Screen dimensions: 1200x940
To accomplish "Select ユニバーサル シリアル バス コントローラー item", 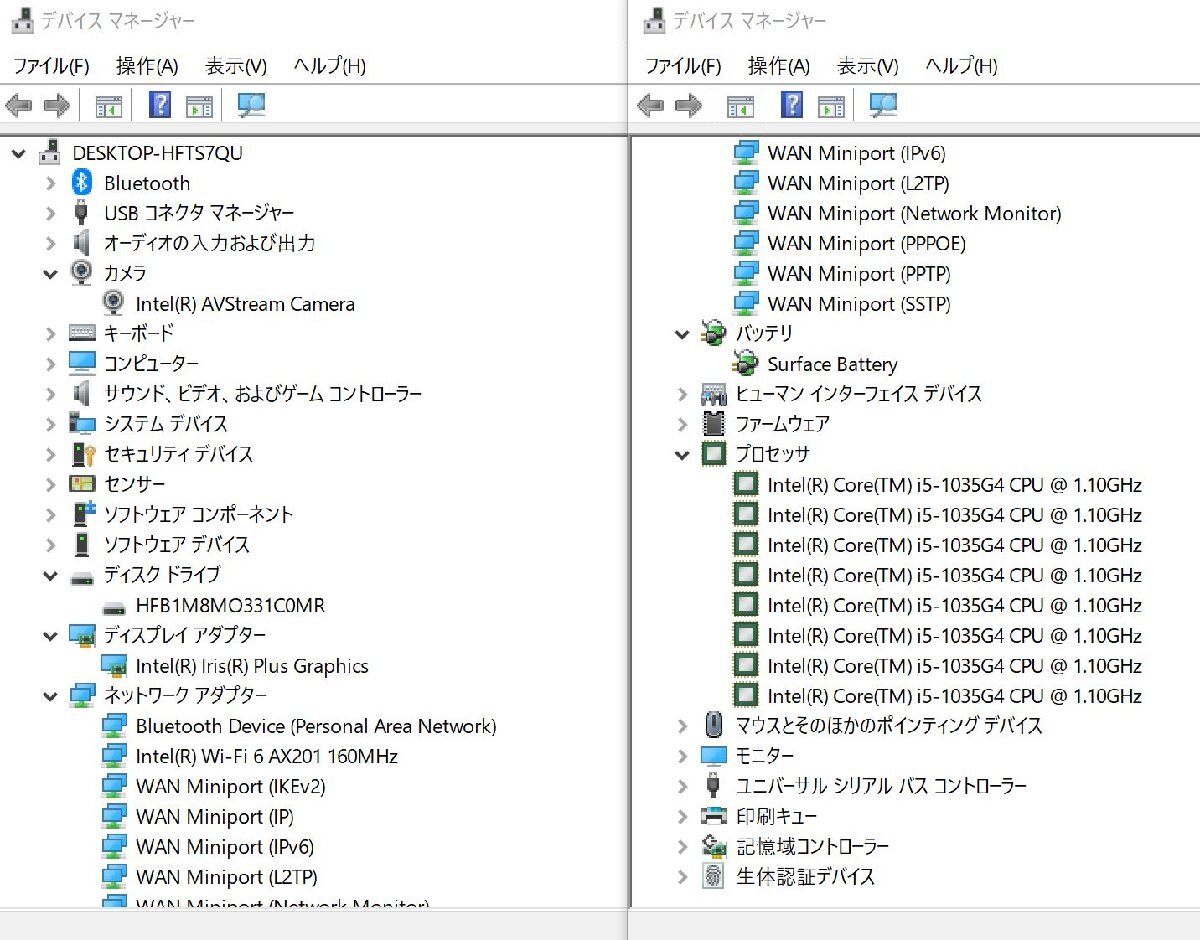I will pos(881,786).
